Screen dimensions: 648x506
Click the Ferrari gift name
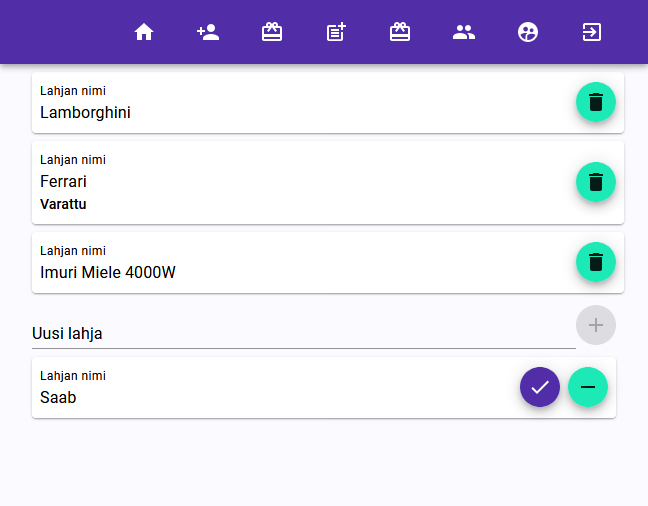63,181
